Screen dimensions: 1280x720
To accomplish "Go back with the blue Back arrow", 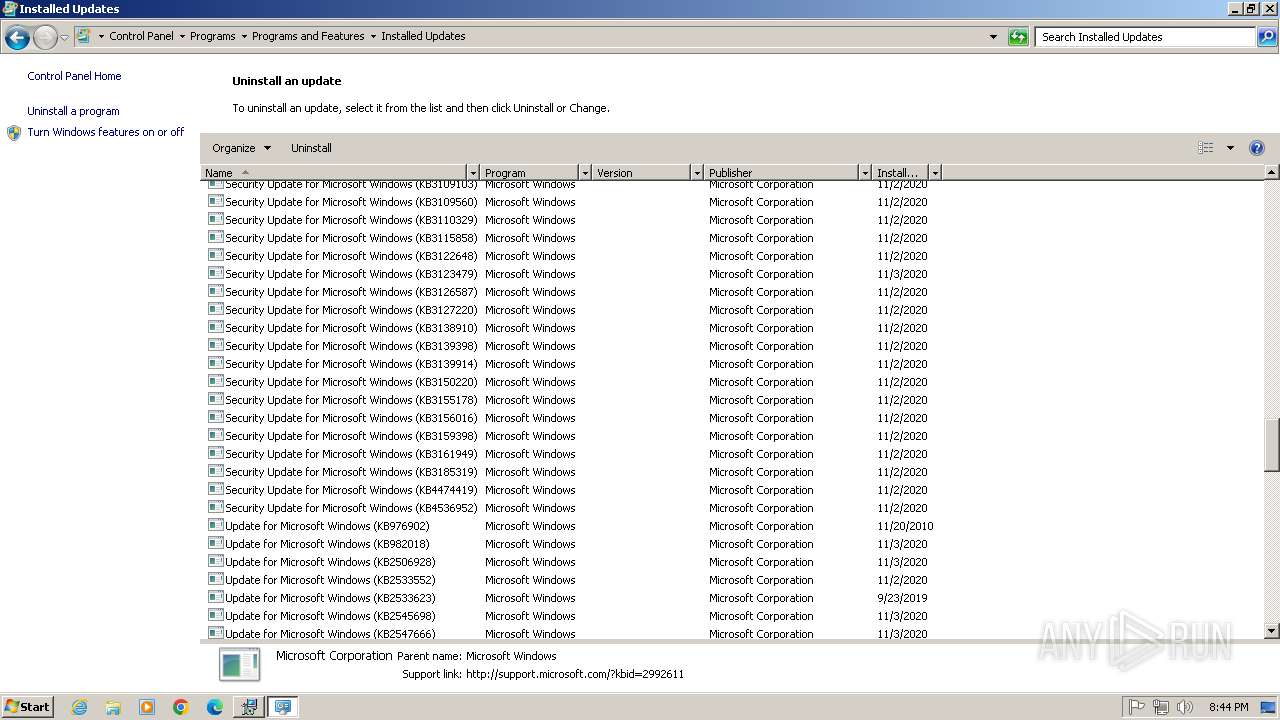I will point(17,38).
